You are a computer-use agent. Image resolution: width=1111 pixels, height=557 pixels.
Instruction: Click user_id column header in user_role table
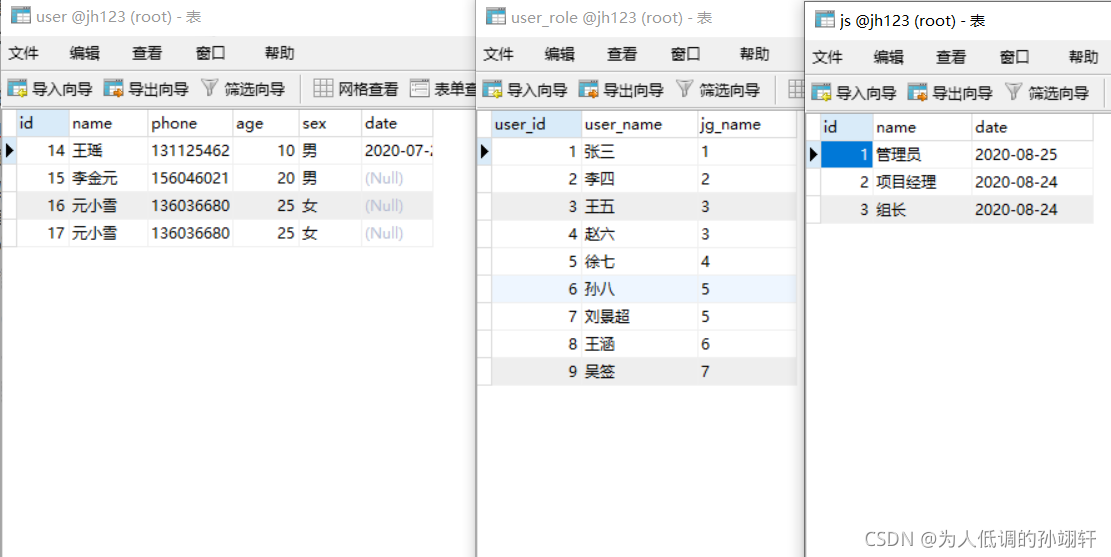coord(536,125)
